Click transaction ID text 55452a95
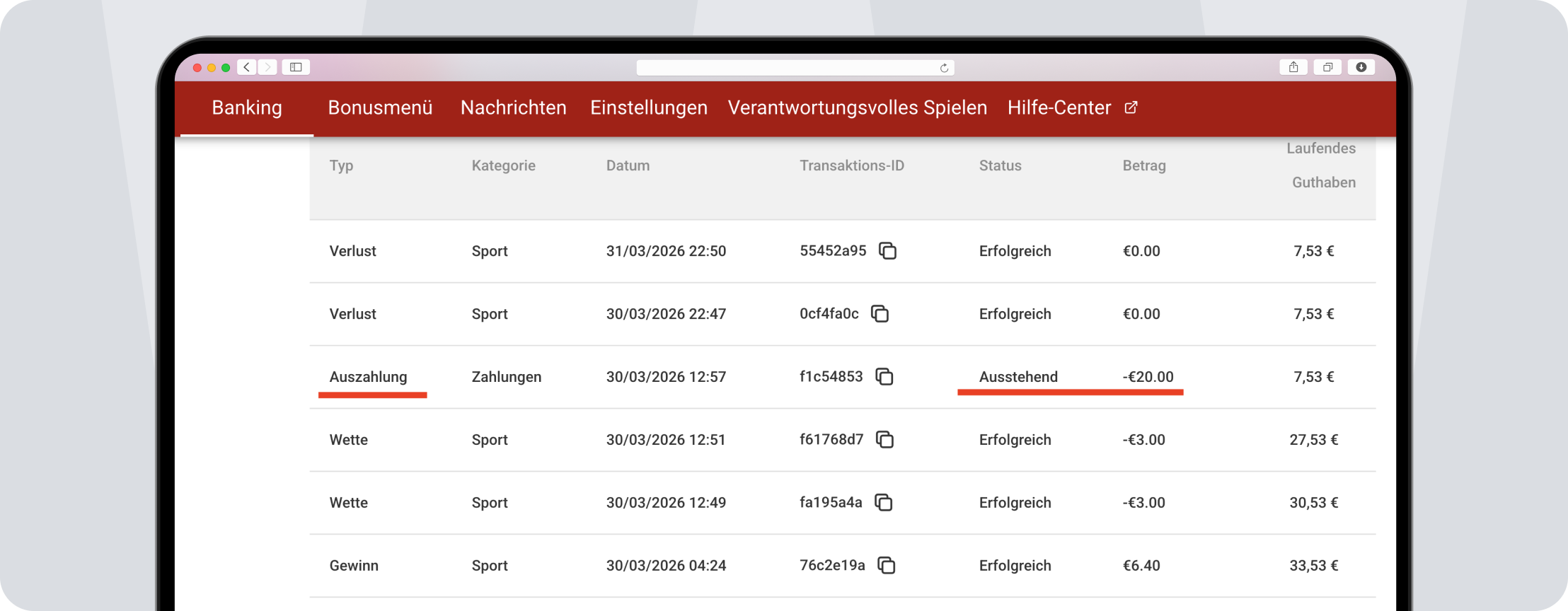 [833, 251]
